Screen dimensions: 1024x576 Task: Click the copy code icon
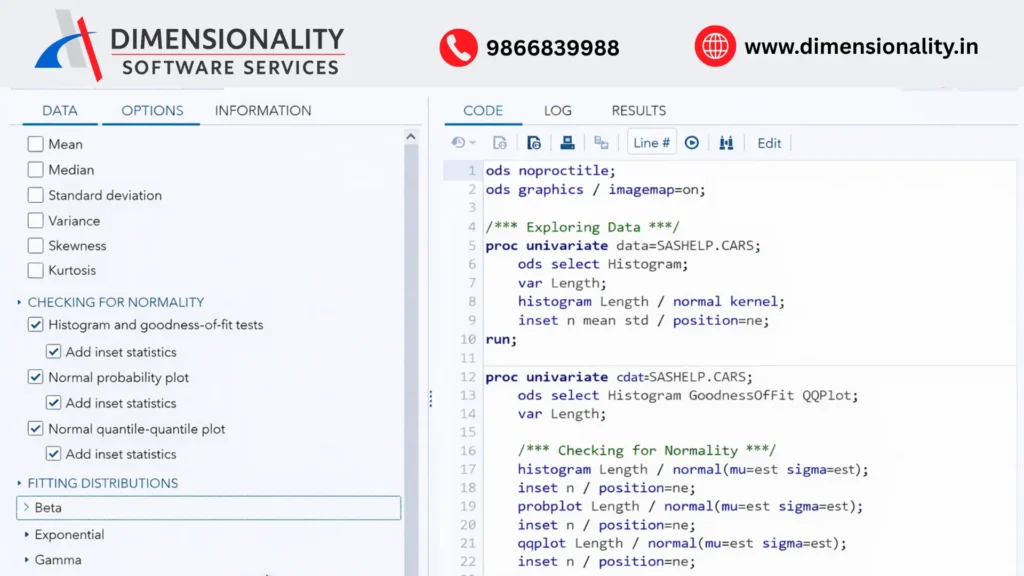[x=601, y=142]
